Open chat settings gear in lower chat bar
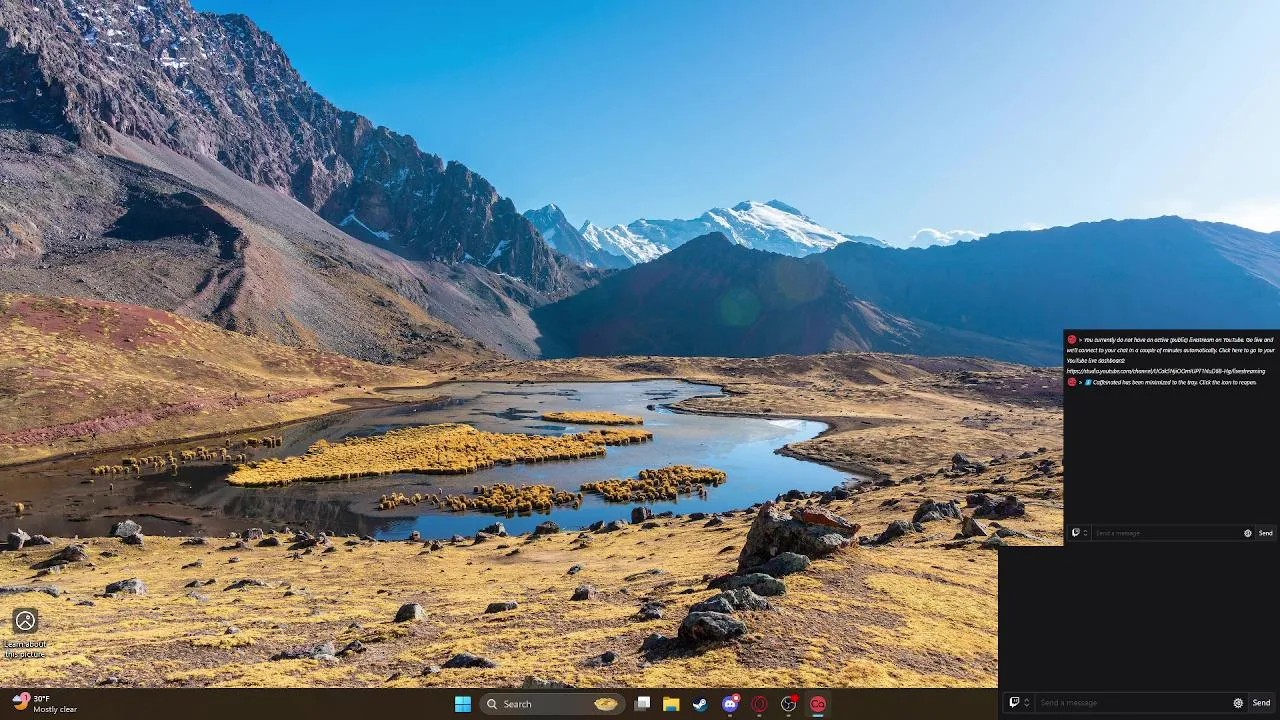Image resolution: width=1280 pixels, height=720 pixels. pos(1238,703)
